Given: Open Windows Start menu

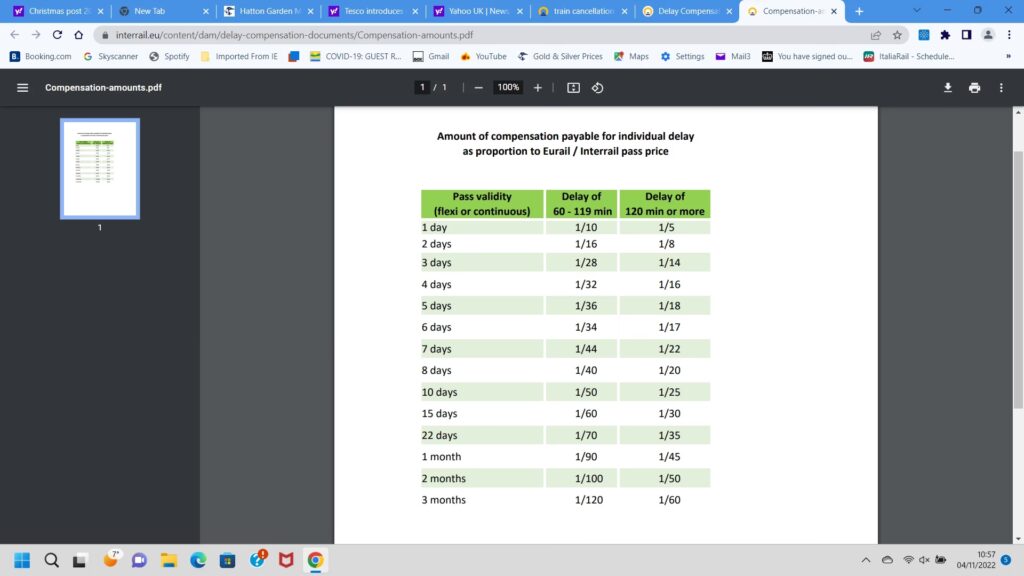Looking at the screenshot, I should click(x=22, y=560).
